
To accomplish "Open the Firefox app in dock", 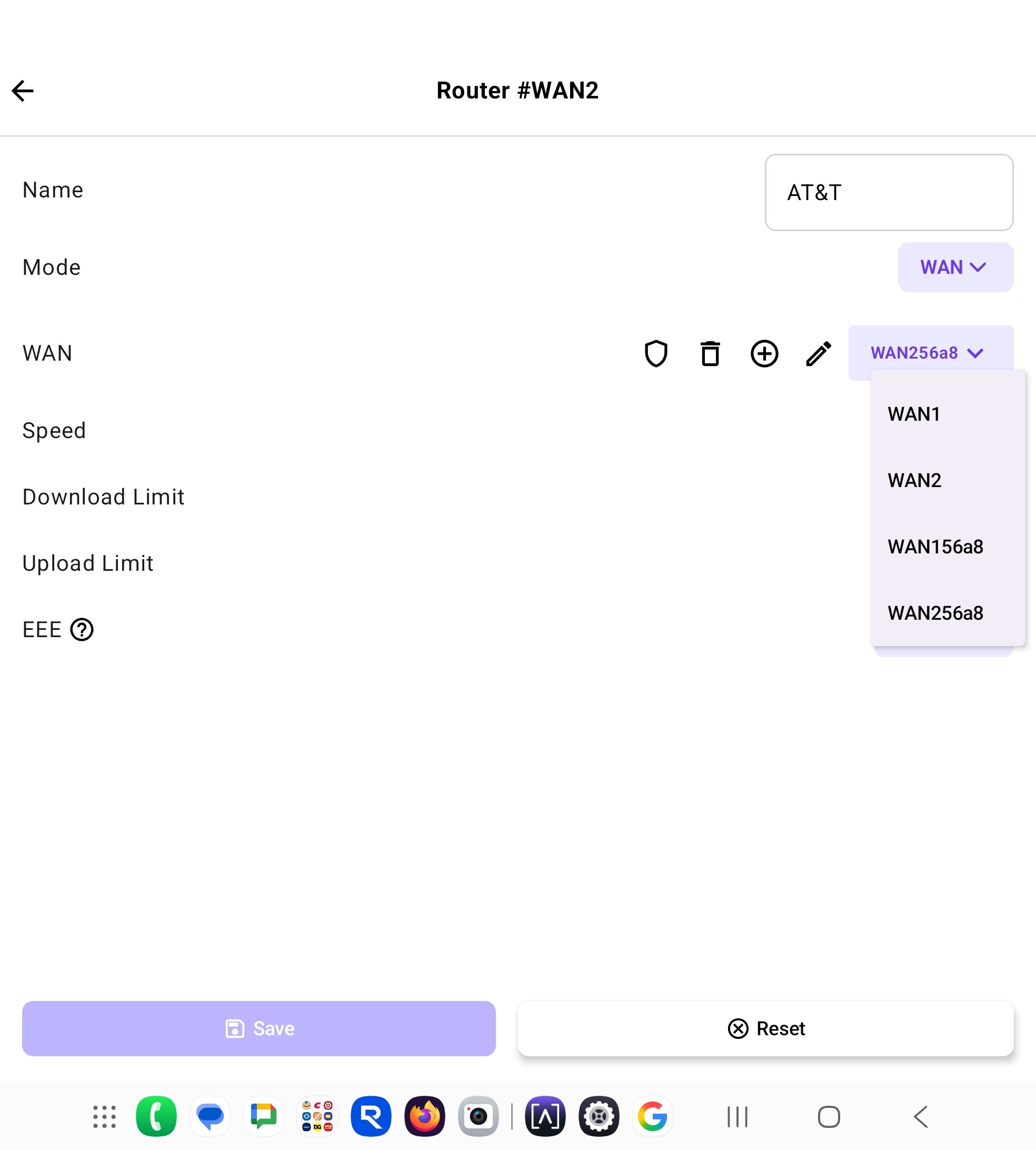I will 425,1116.
